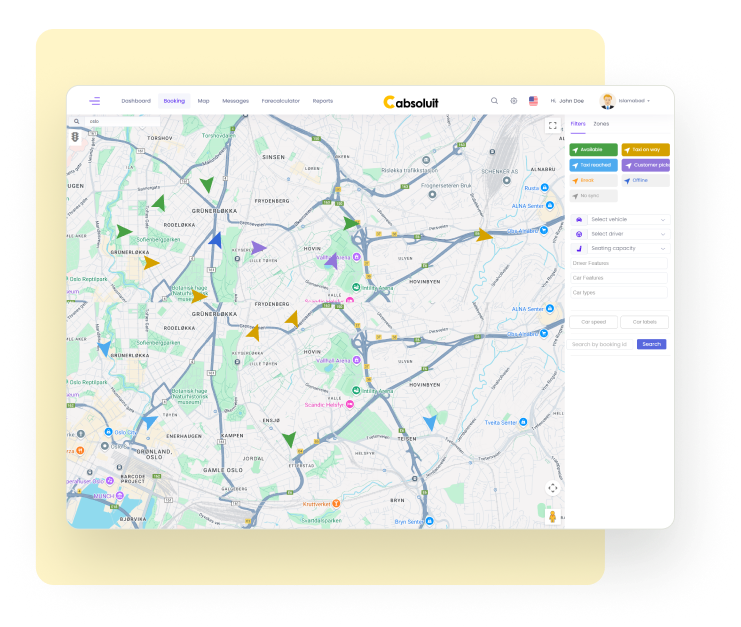
Task: Open the Booking menu item
Action: coord(174,101)
